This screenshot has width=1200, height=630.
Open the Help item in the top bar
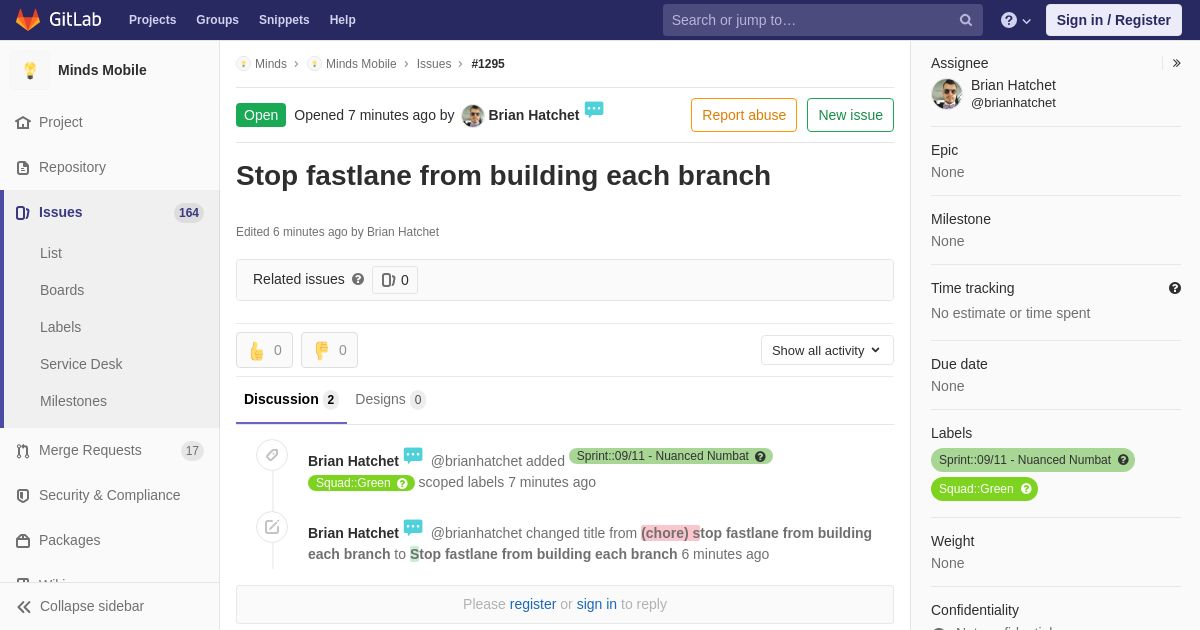343,20
